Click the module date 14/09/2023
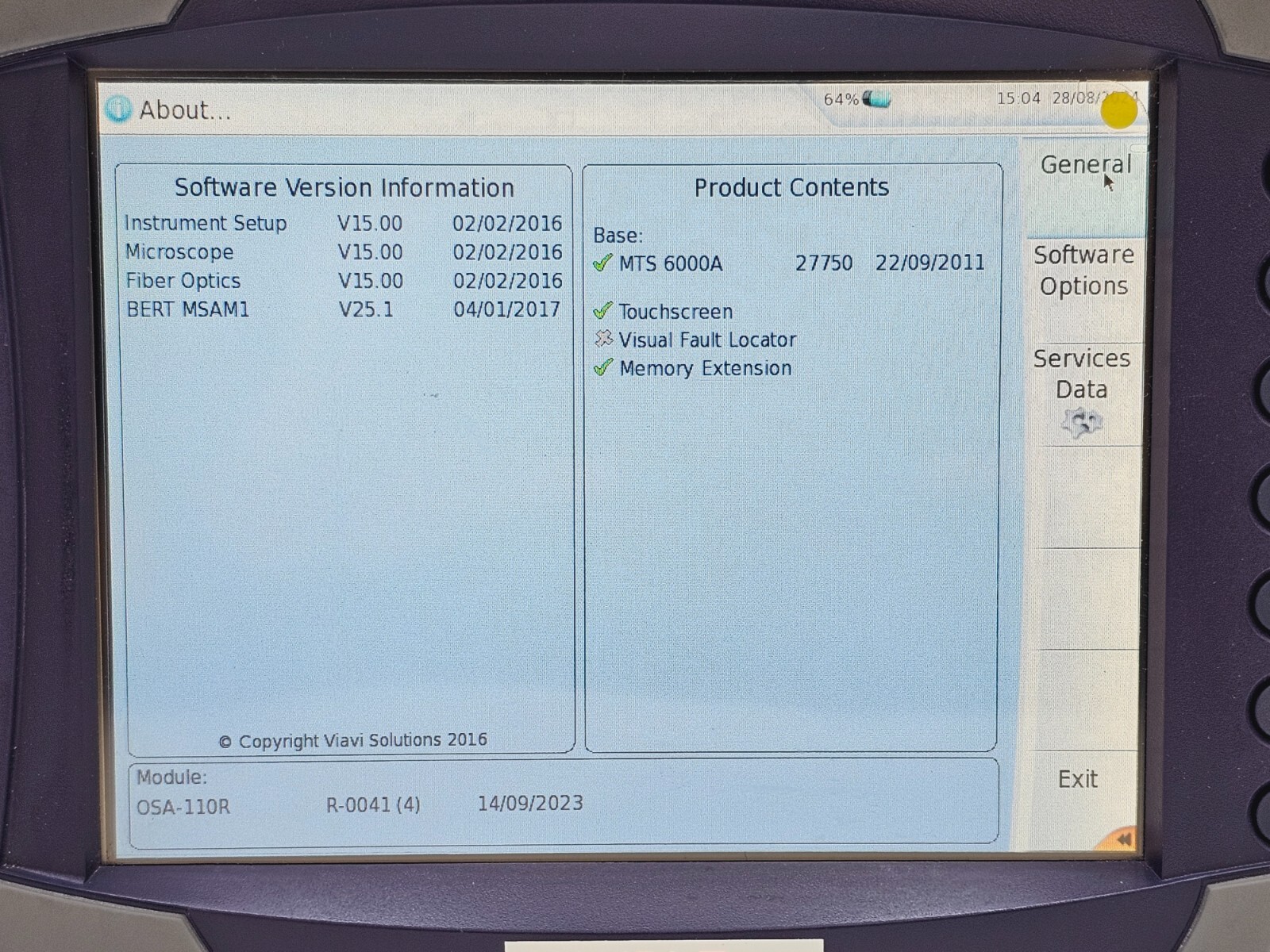This screenshot has height=952, width=1270. click(x=530, y=804)
